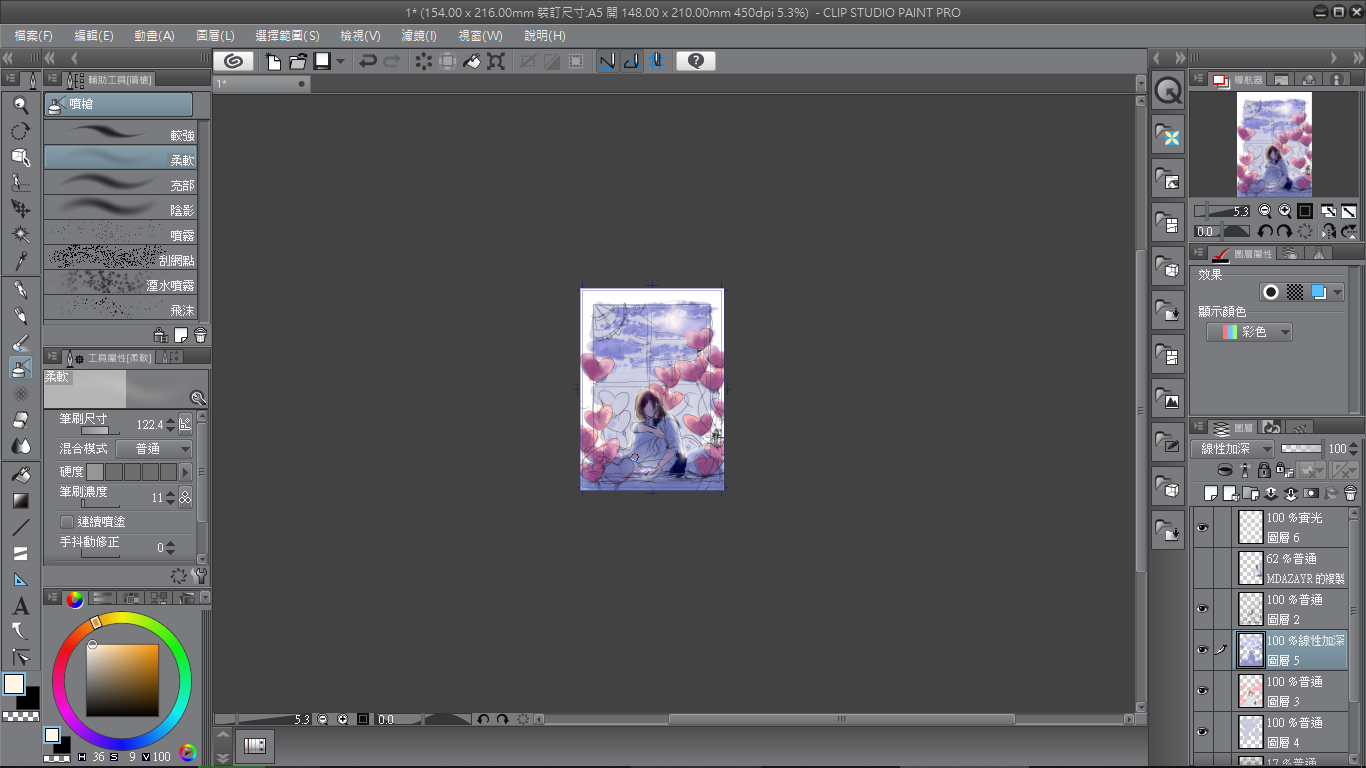Viewport: 1366px width, 768px height.
Task: Choose the 飛沫 airbrush sub tool
Action: [x=120, y=309]
